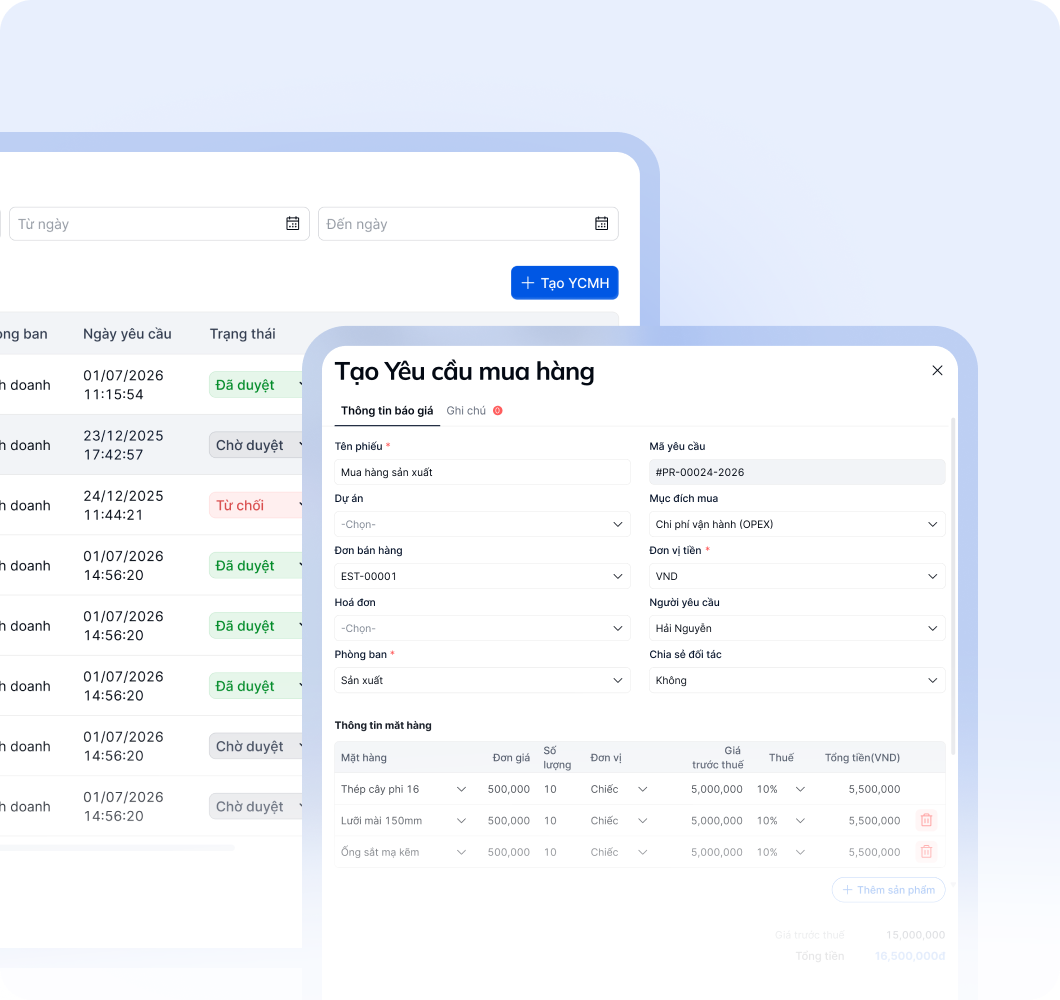Click Ngày yêu cầu column header
Image resolution: width=1060 pixels, height=1000 pixels.
127,334
